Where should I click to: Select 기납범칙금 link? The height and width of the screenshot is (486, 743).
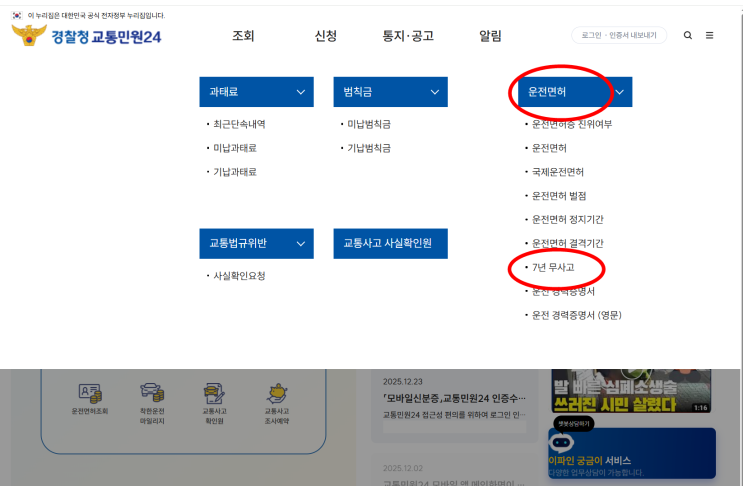(x=369, y=148)
